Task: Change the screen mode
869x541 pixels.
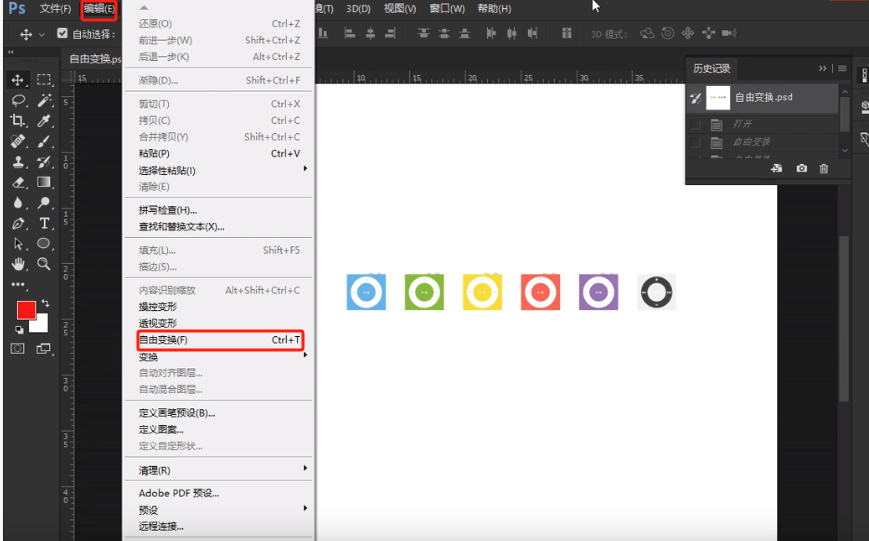Action: [43, 349]
